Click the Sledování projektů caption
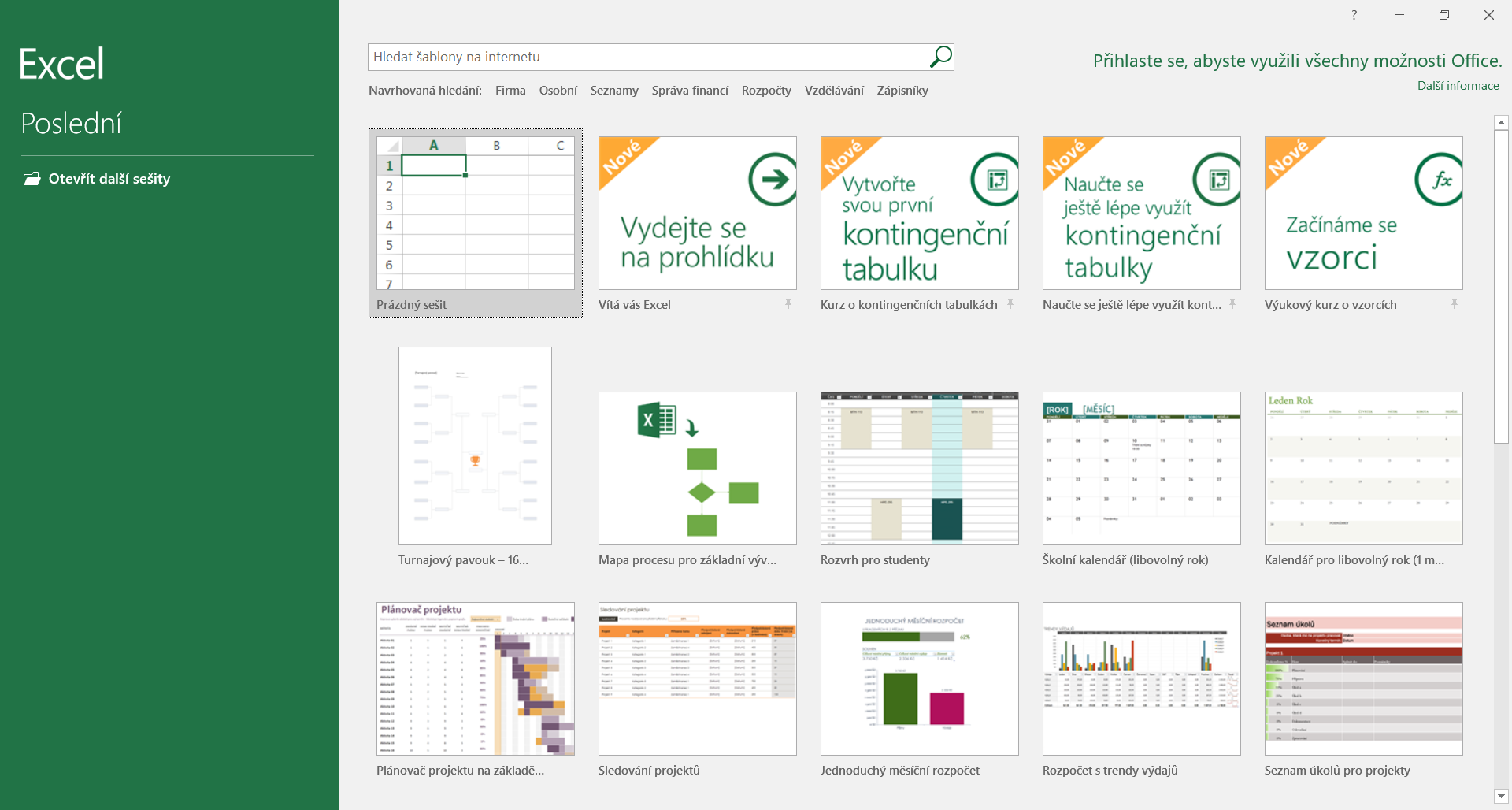Screen dimensions: 1512x810 649,771
